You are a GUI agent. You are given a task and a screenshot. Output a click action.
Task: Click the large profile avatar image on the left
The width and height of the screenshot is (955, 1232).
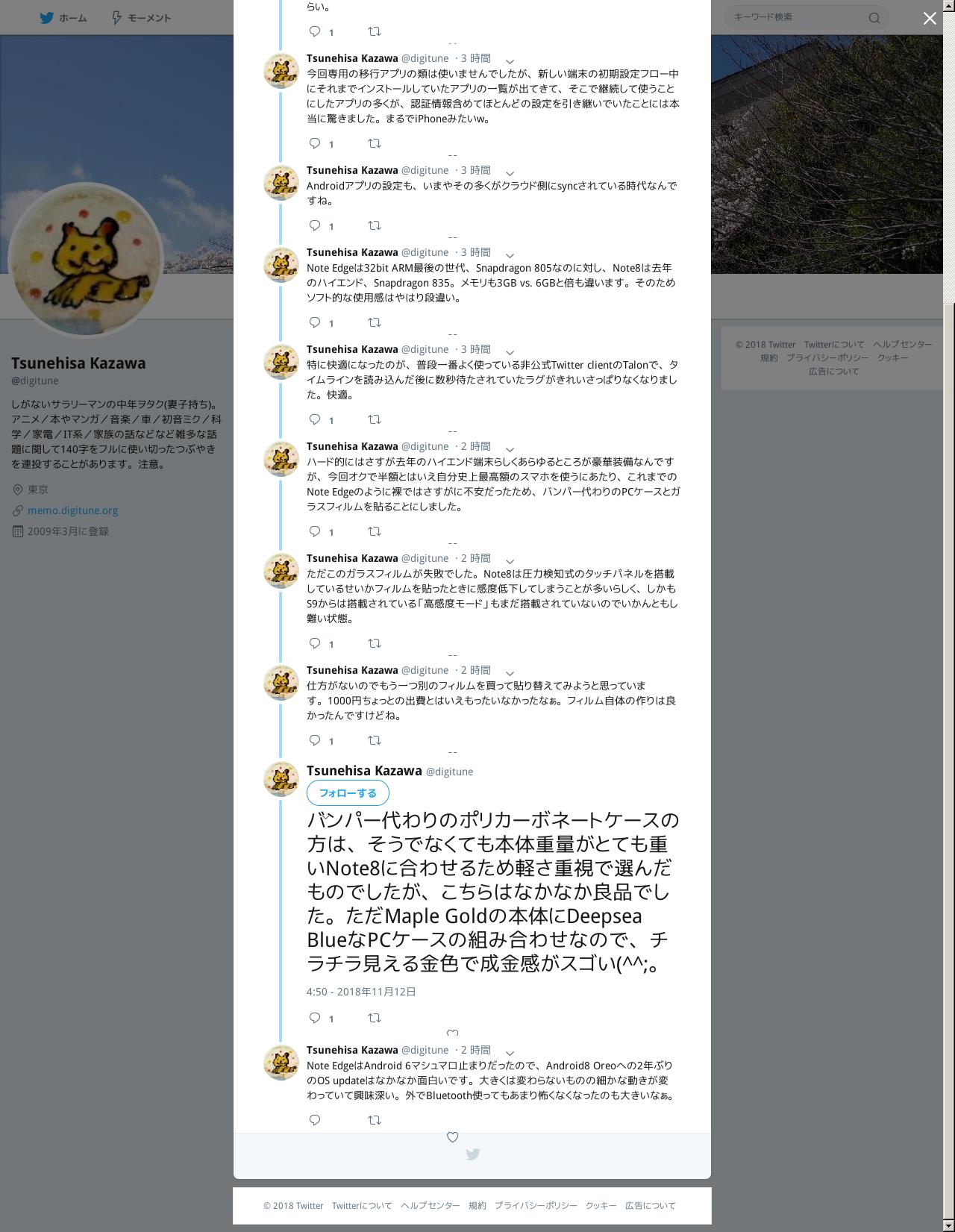point(86,260)
